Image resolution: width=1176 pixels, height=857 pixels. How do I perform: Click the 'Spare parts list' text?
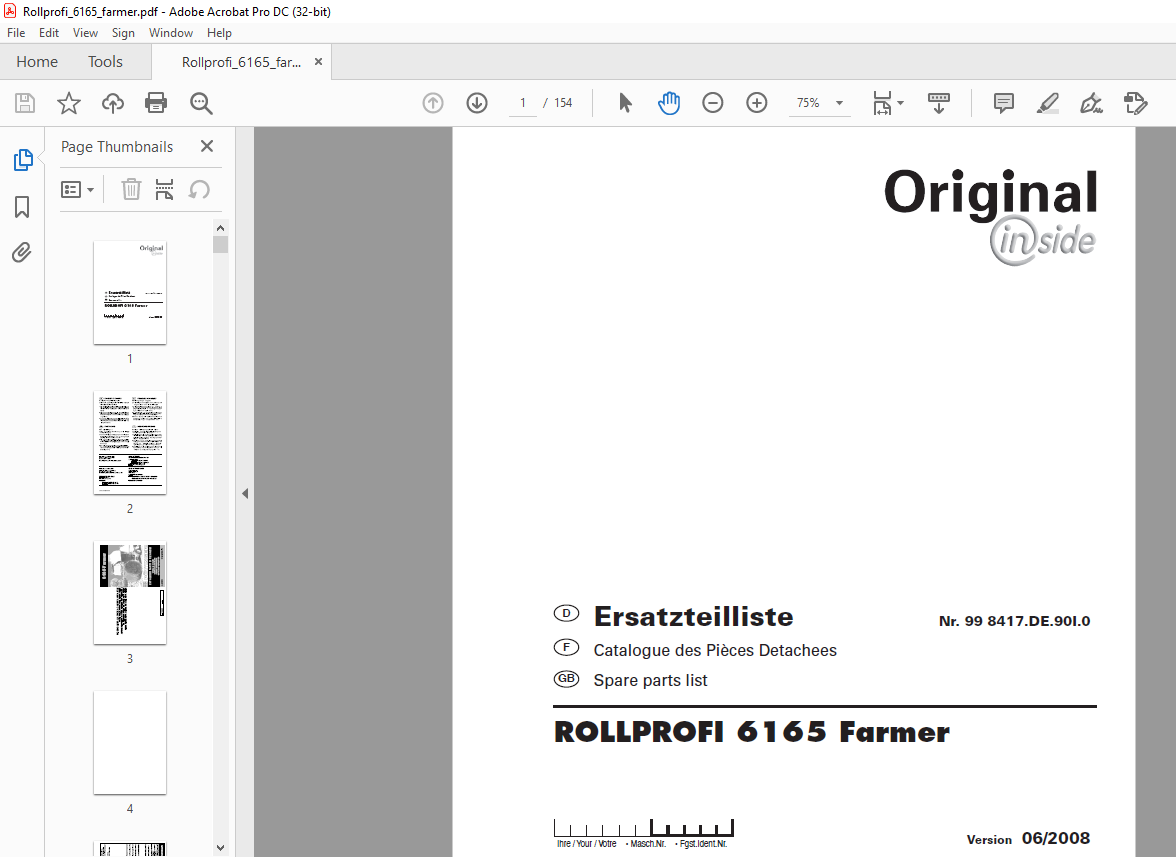coord(650,680)
